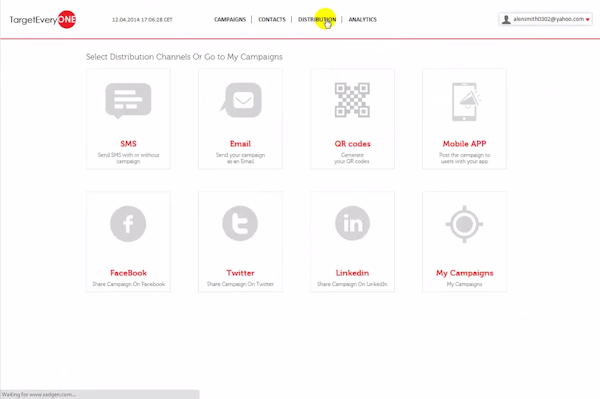The height and width of the screenshot is (399, 600).
Task: Select the FaceBook title link
Action: (x=128, y=273)
